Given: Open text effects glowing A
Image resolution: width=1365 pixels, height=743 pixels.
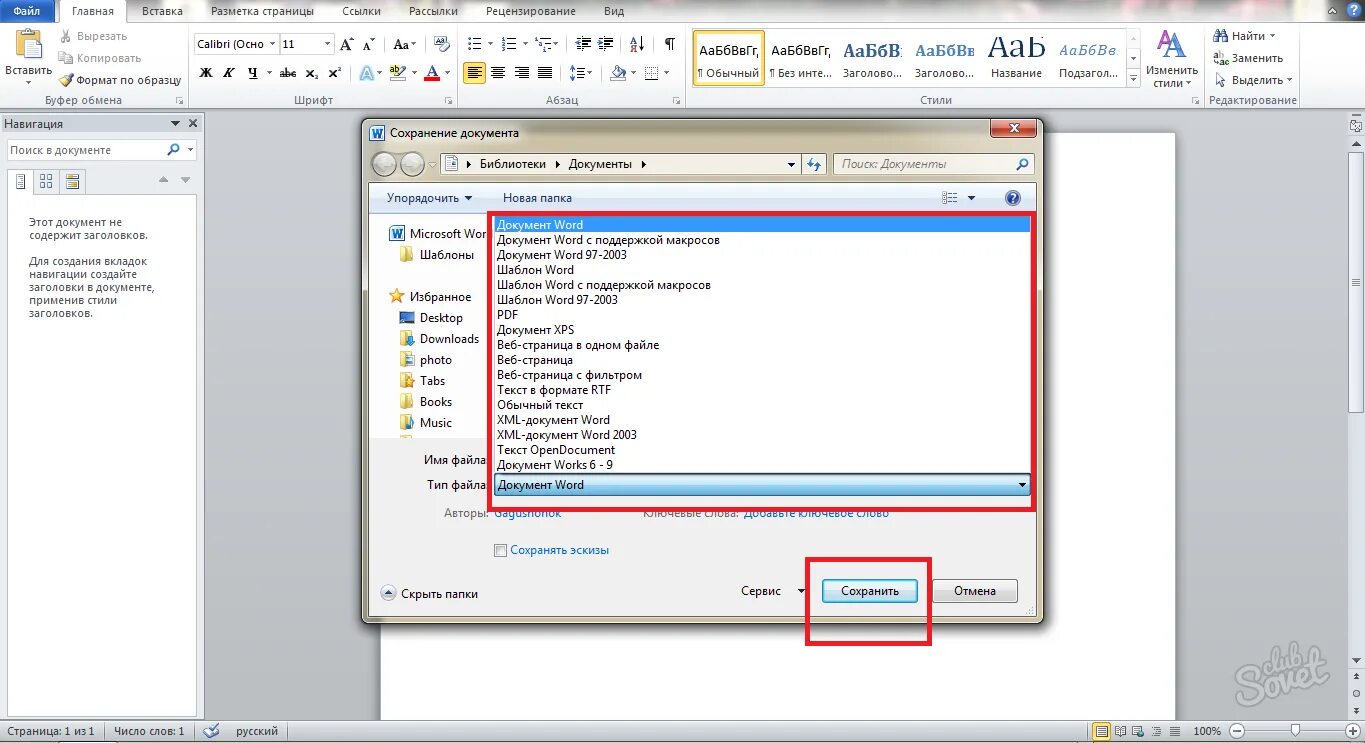Looking at the screenshot, I should pyautogui.click(x=366, y=73).
